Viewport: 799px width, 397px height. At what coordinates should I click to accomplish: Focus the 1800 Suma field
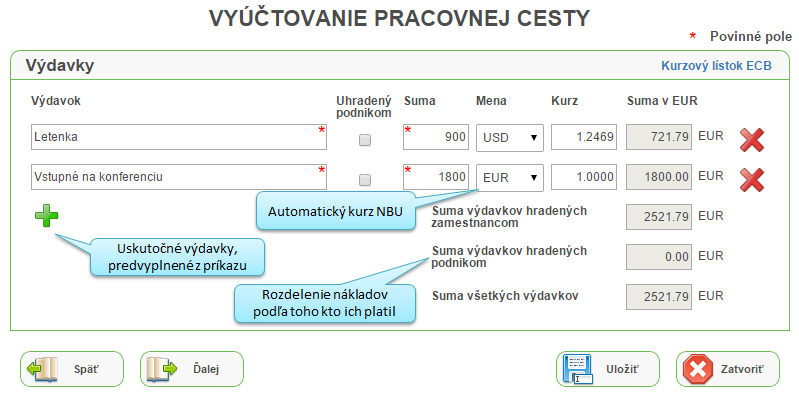pyautogui.click(x=436, y=177)
